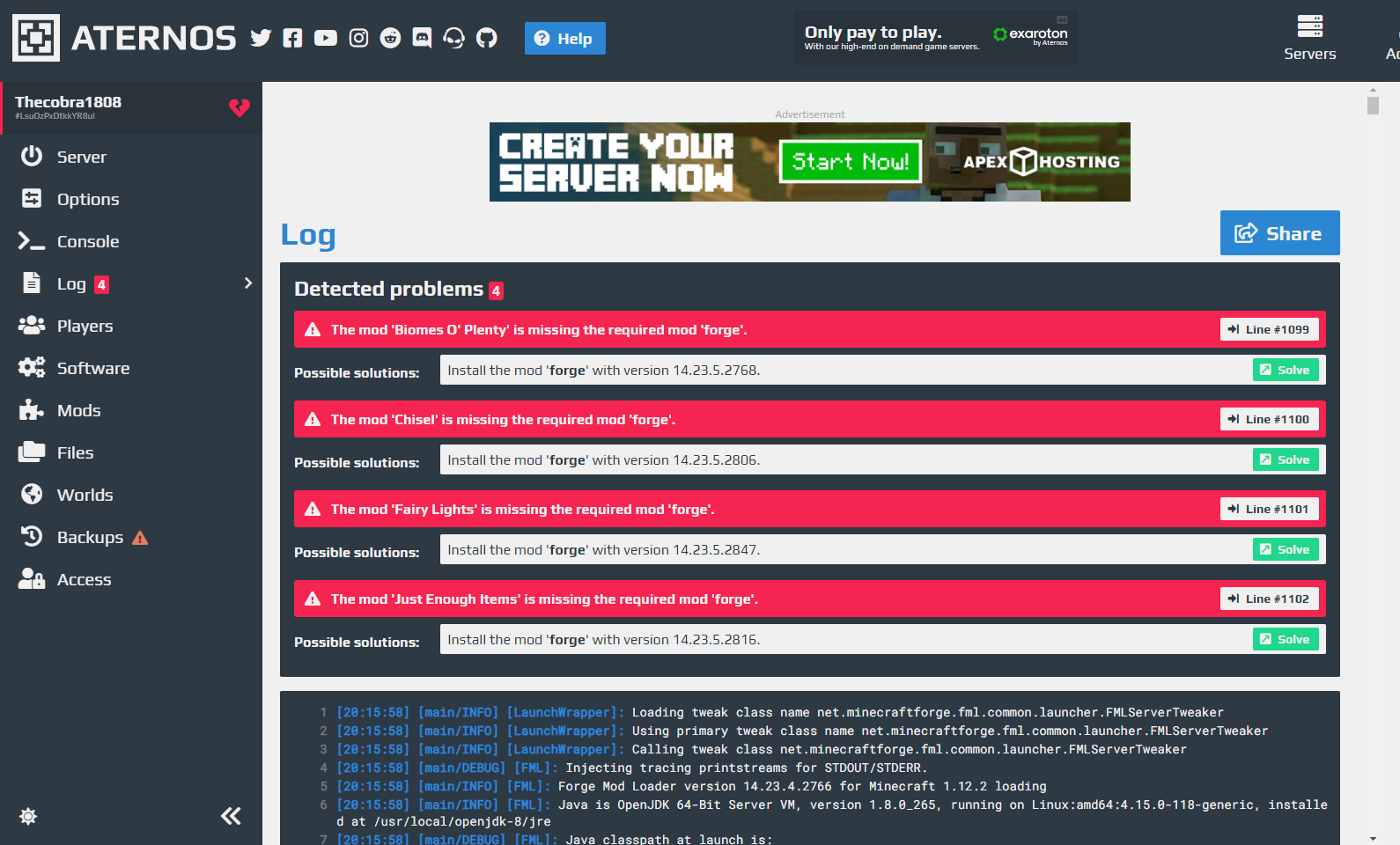
Task: Solve the forge 14.23.5.2806 problem
Action: tap(1286, 459)
